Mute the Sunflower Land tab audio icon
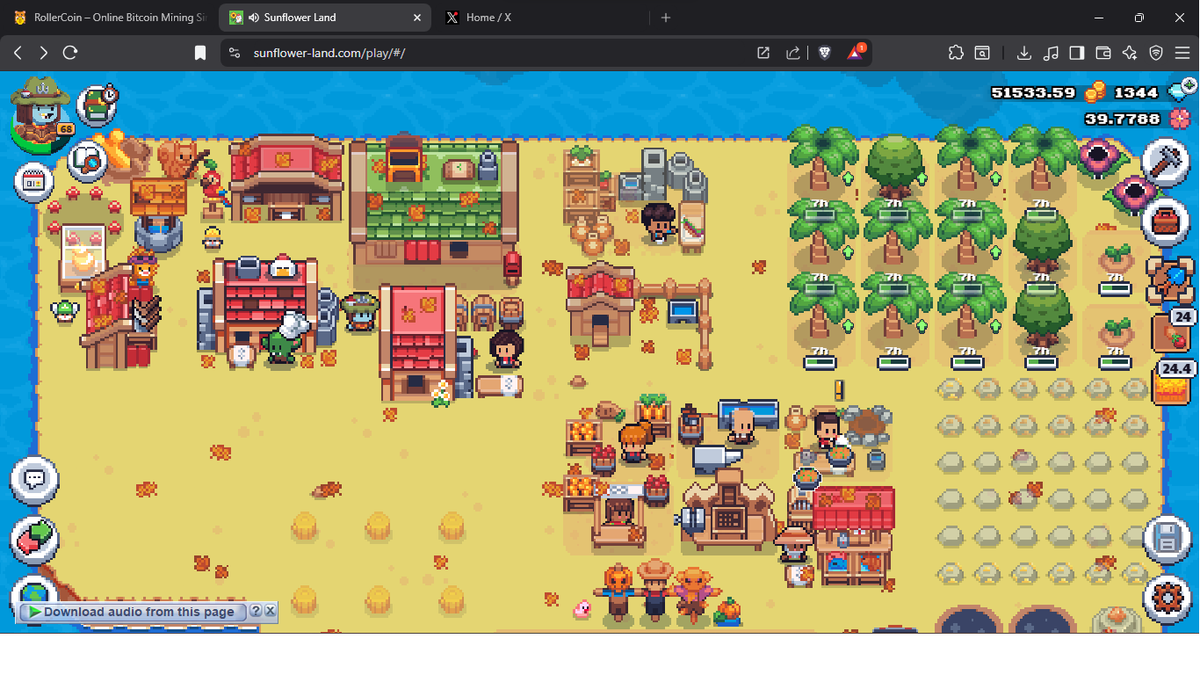Viewport: 1200px width, 675px height. pos(254,18)
